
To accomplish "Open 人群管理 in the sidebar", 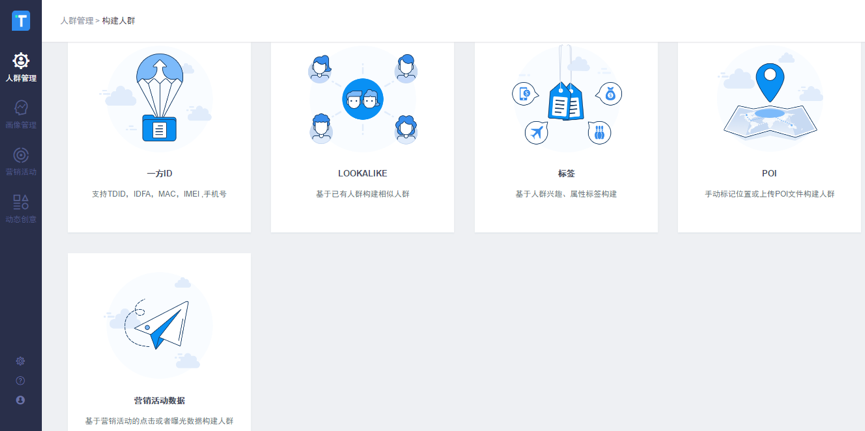I will point(20,67).
